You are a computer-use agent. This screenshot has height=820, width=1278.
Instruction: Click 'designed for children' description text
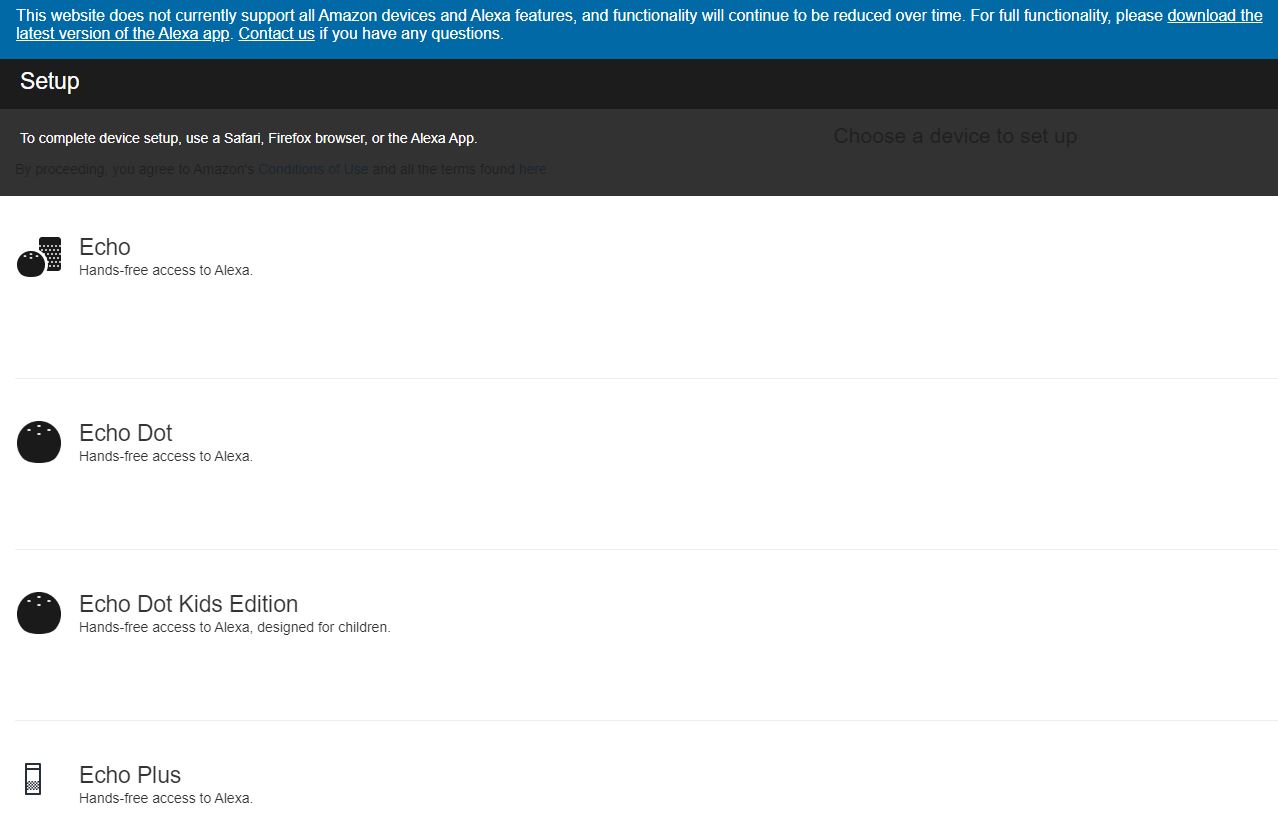[x=235, y=628]
